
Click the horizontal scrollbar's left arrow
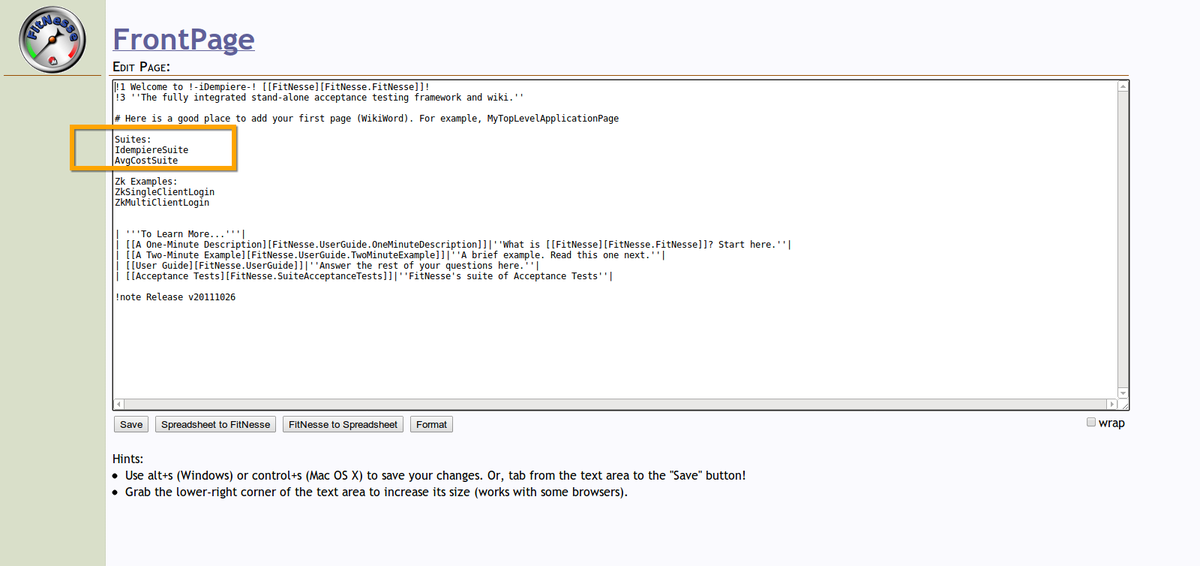click(118, 404)
